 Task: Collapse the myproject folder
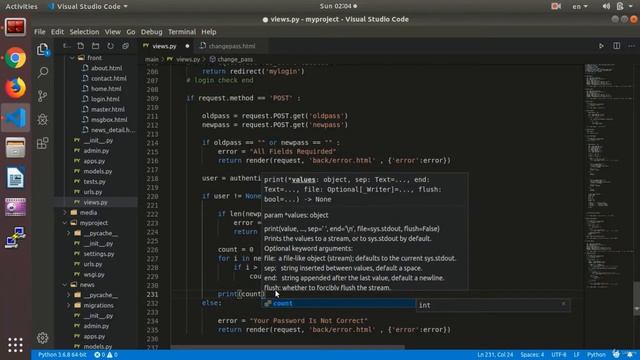(x=65, y=223)
